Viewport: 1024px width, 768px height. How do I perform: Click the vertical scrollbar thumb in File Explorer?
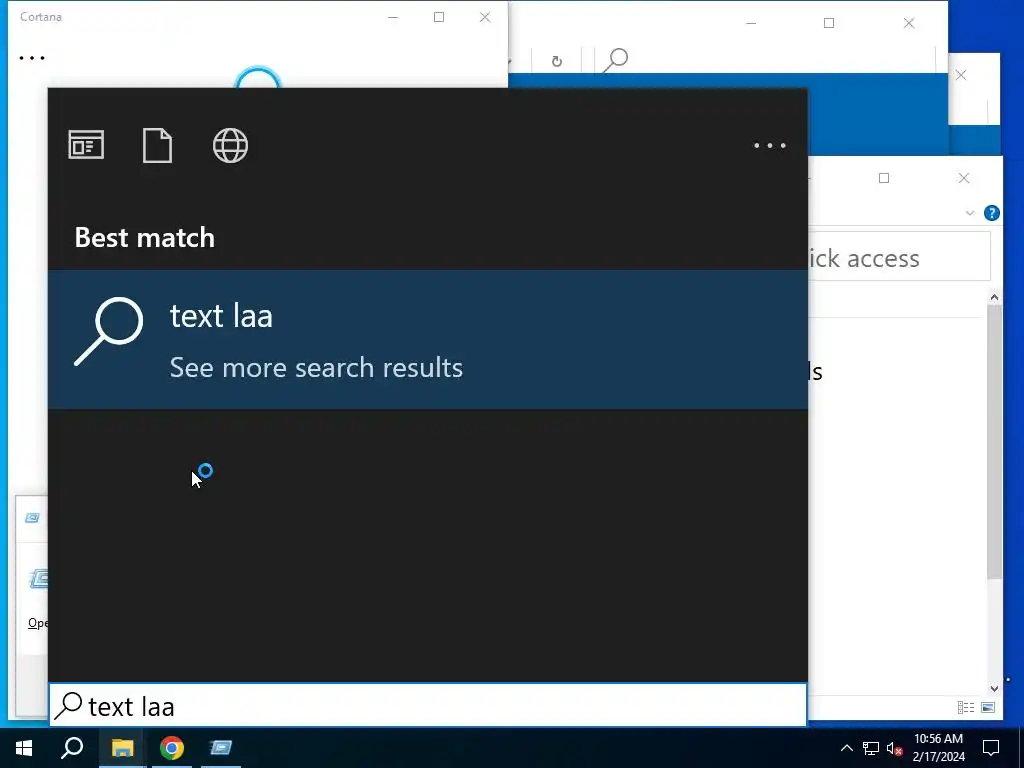coord(994,441)
